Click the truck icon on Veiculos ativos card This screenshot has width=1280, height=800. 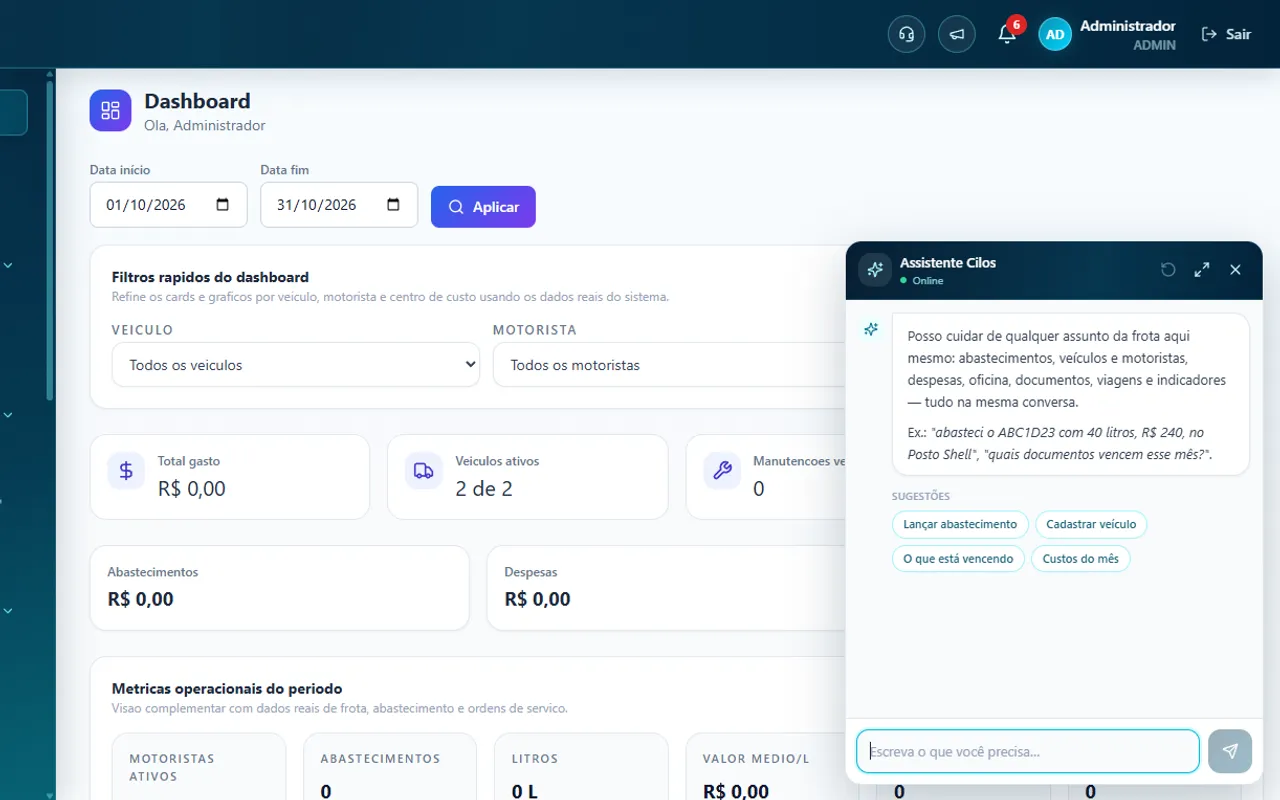[x=424, y=470]
